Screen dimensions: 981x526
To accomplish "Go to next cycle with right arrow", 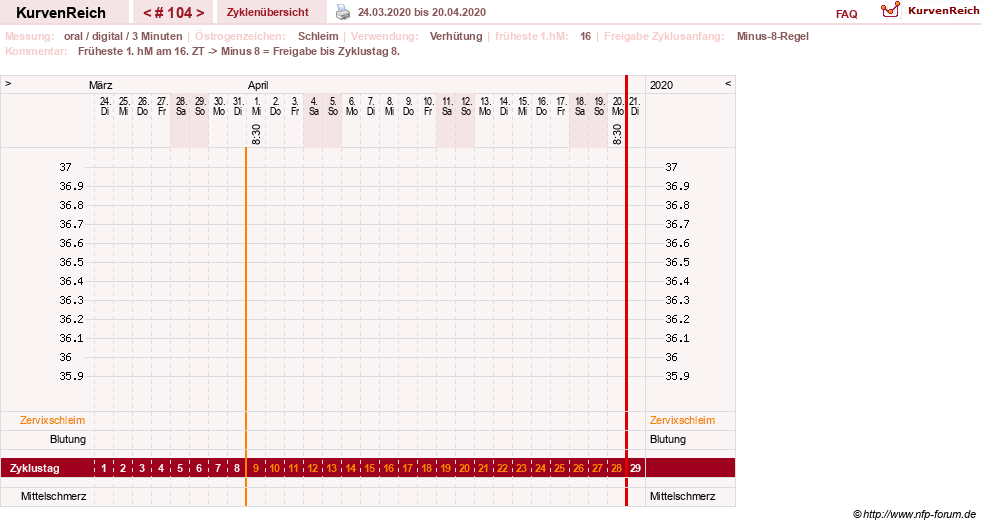I will [x=200, y=13].
